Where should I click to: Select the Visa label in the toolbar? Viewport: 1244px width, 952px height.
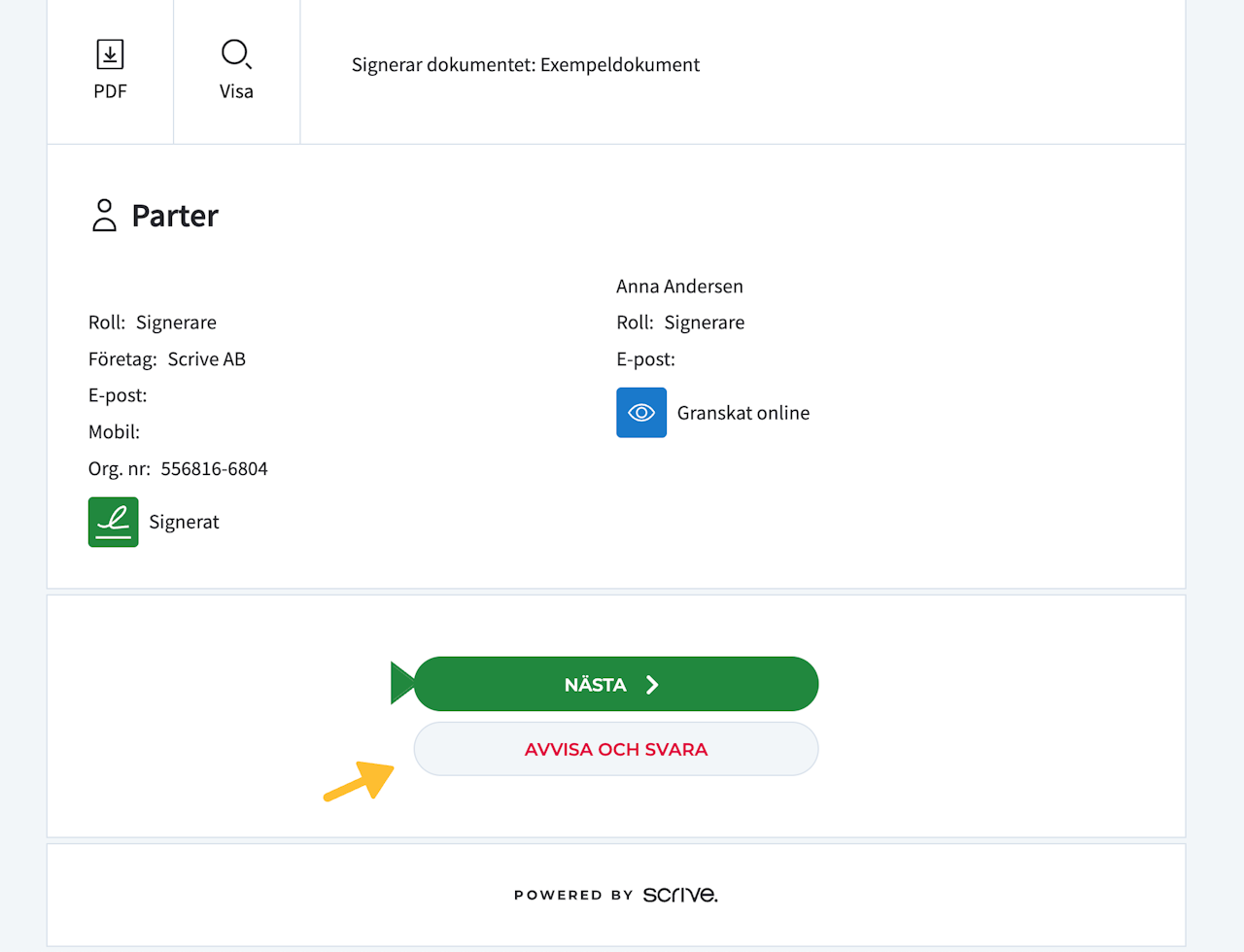point(236,91)
